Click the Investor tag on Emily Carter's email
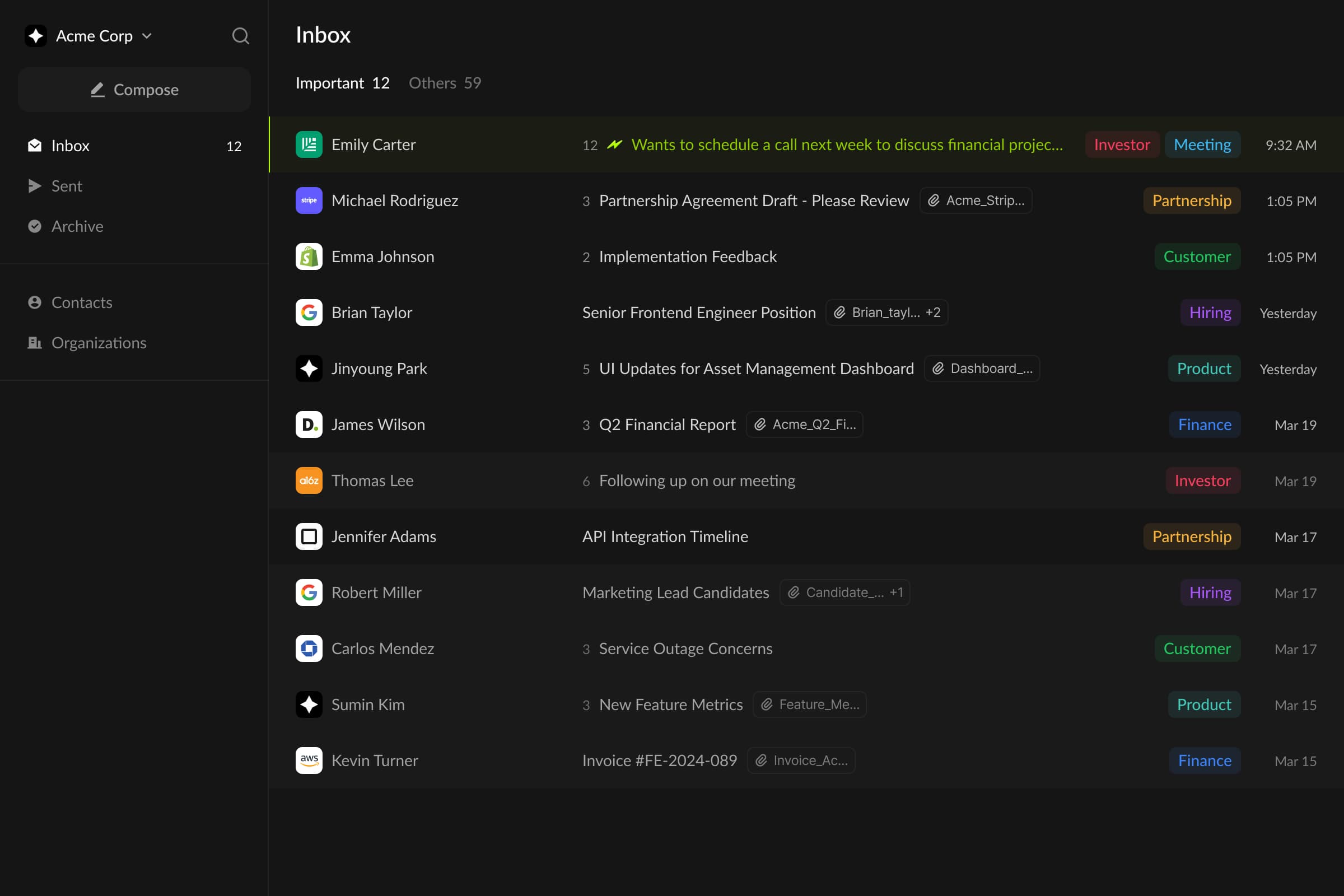The height and width of the screenshot is (896, 1344). click(x=1122, y=144)
